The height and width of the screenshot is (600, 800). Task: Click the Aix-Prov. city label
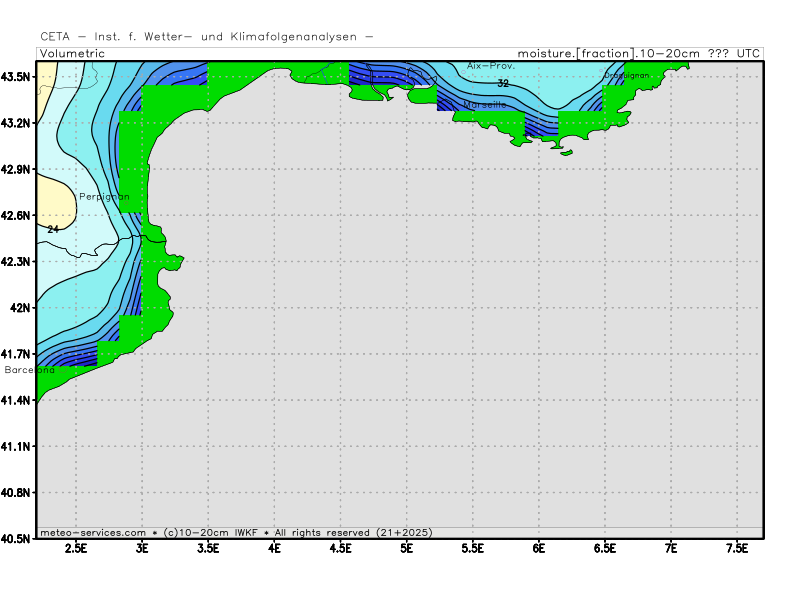(491, 65)
